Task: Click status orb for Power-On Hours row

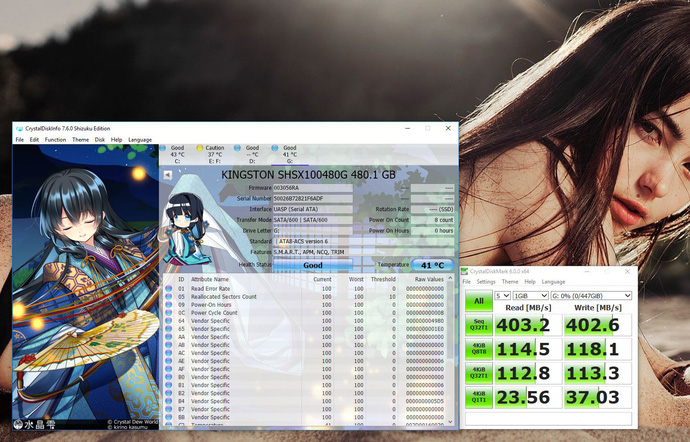Action: (x=169, y=305)
